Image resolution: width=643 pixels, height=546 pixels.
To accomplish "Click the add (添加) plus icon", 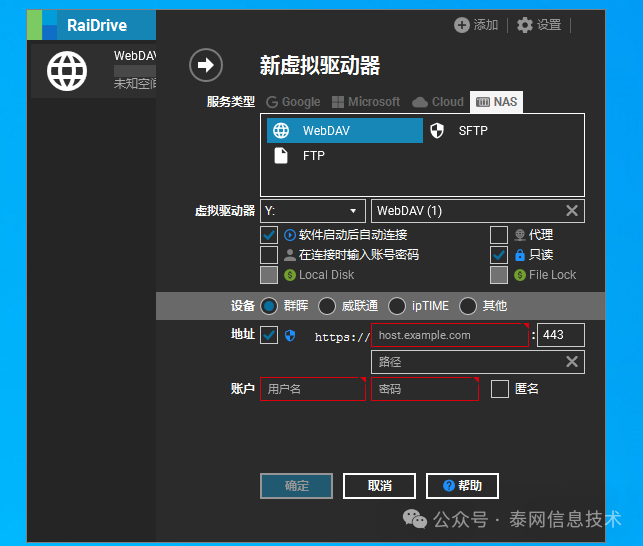I will click(x=461, y=25).
